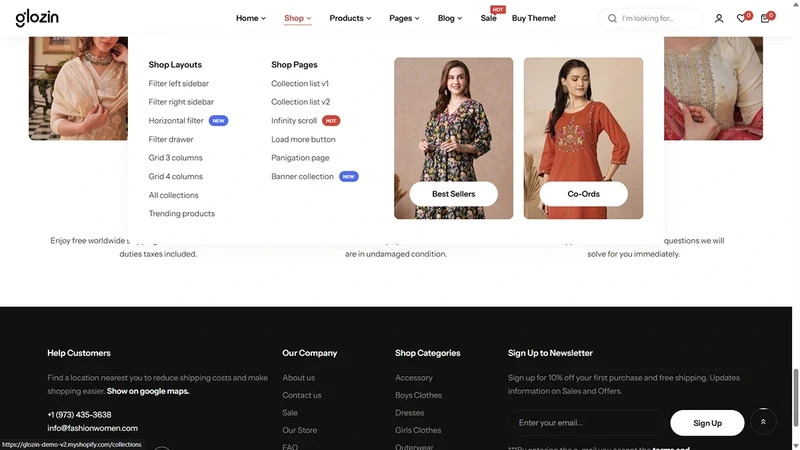Focus the Enter your email field
Image resolution: width=800 pixels, height=450 pixels.
tap(586, 422)
